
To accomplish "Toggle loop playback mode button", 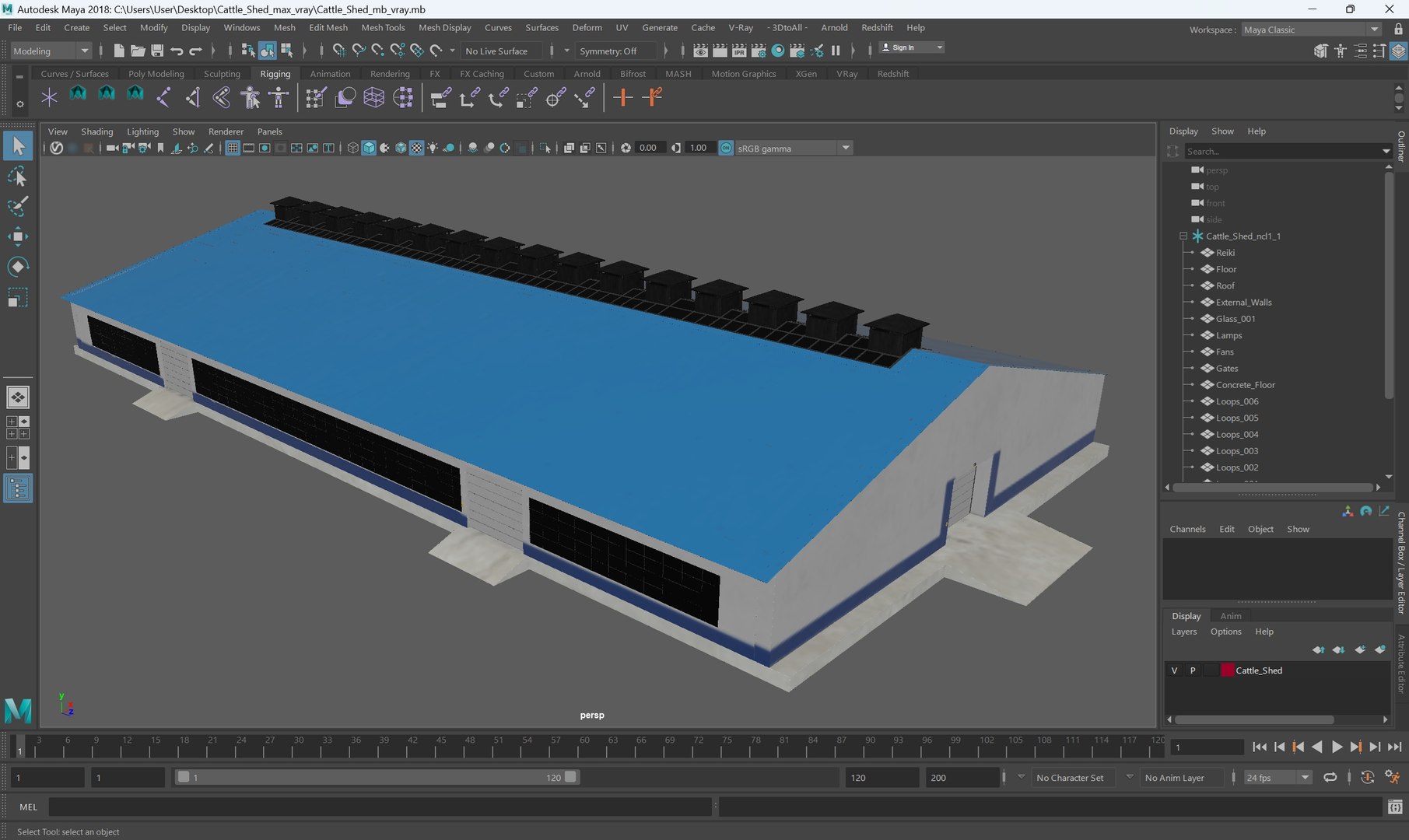I will pyautogui.click(x=1330, y=777).
